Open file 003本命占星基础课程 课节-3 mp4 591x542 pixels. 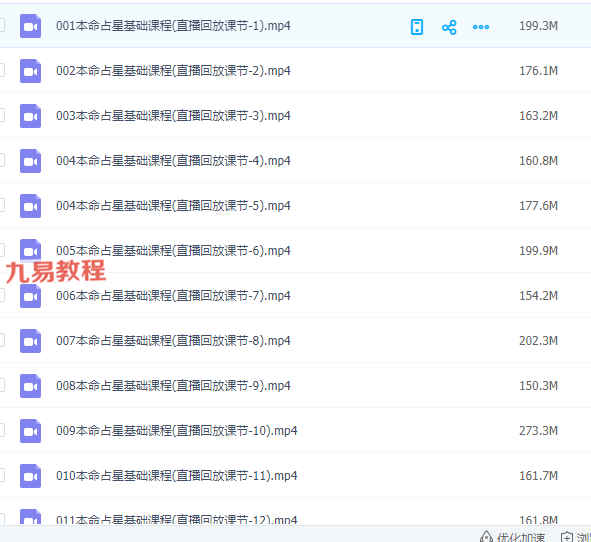pos(173,116)
